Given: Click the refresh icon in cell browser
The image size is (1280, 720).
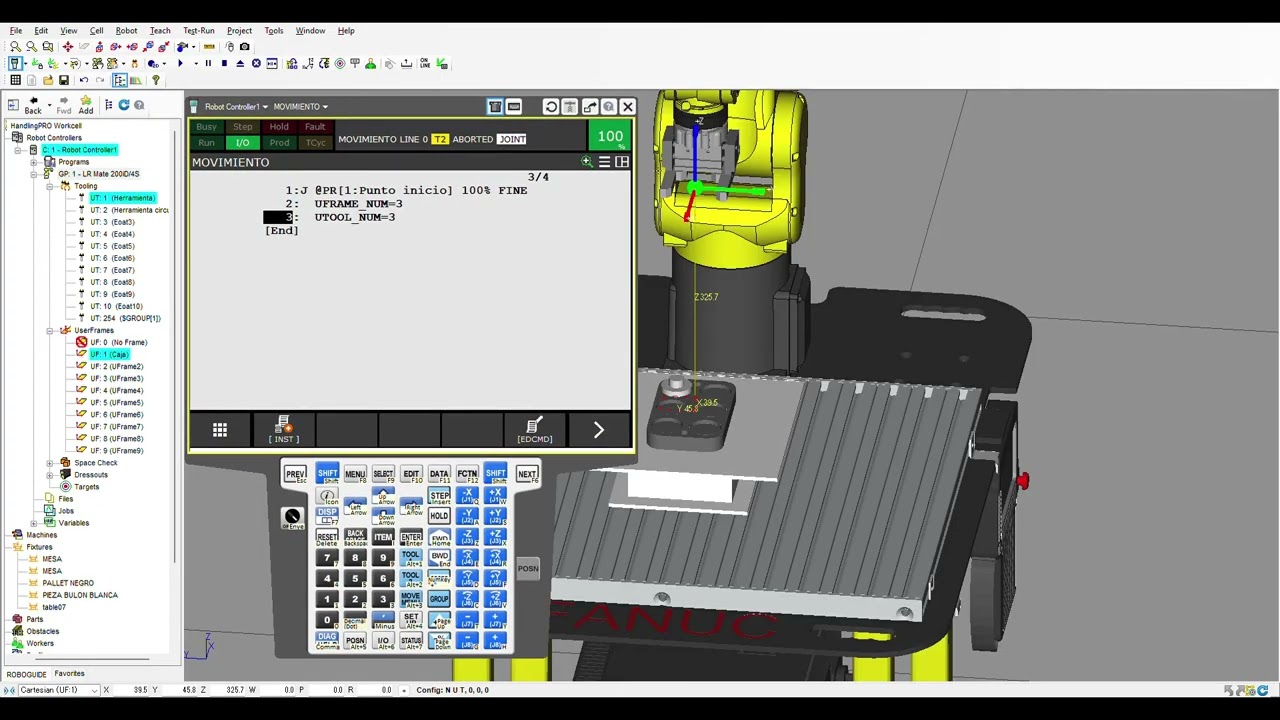Looking at the screenshot, I should click(x=124, y=105).
